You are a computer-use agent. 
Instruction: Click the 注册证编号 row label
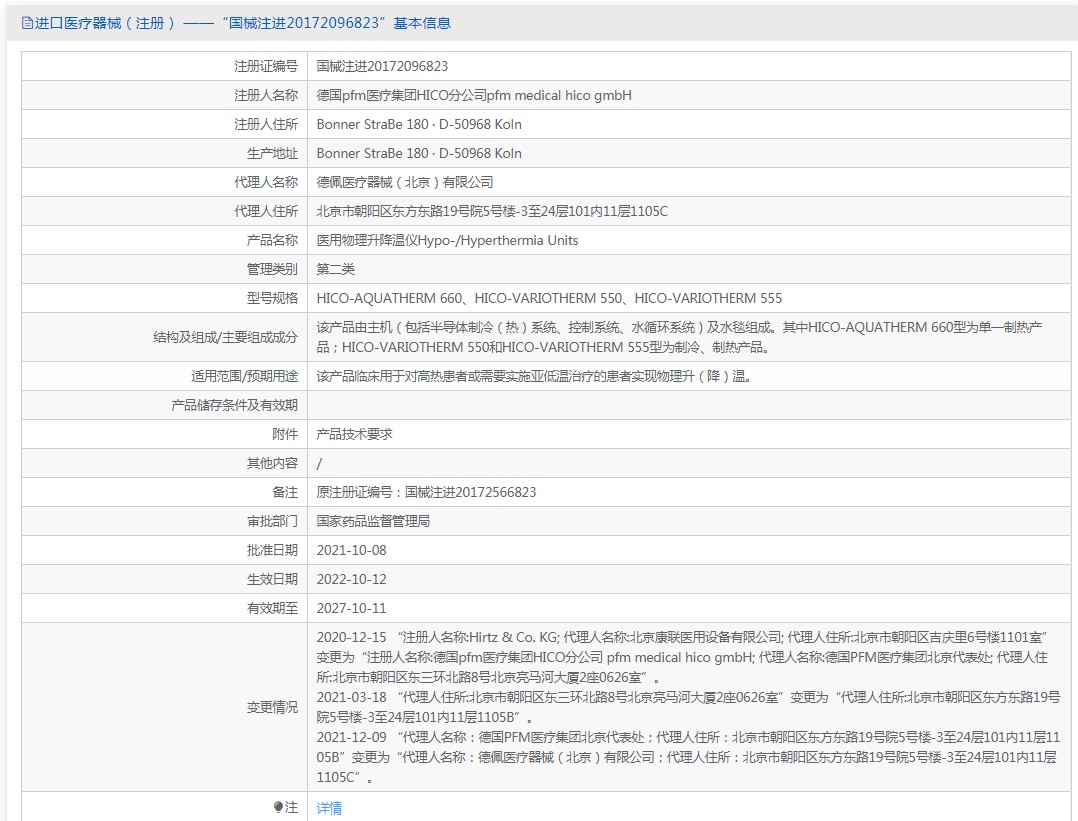pos(266,66)
